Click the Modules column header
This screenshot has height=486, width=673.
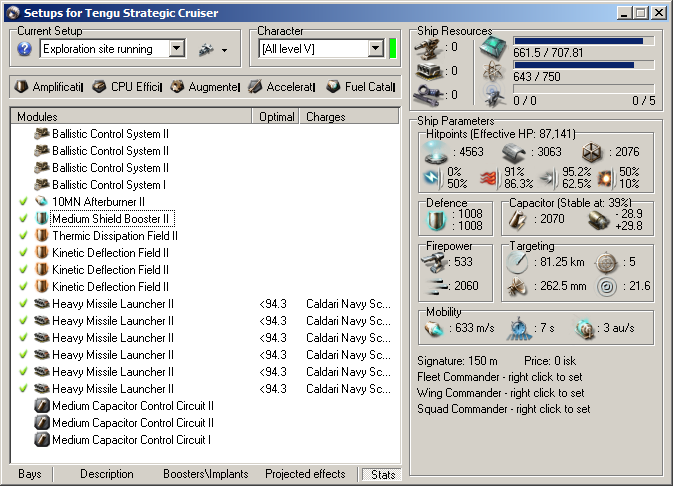131,116
